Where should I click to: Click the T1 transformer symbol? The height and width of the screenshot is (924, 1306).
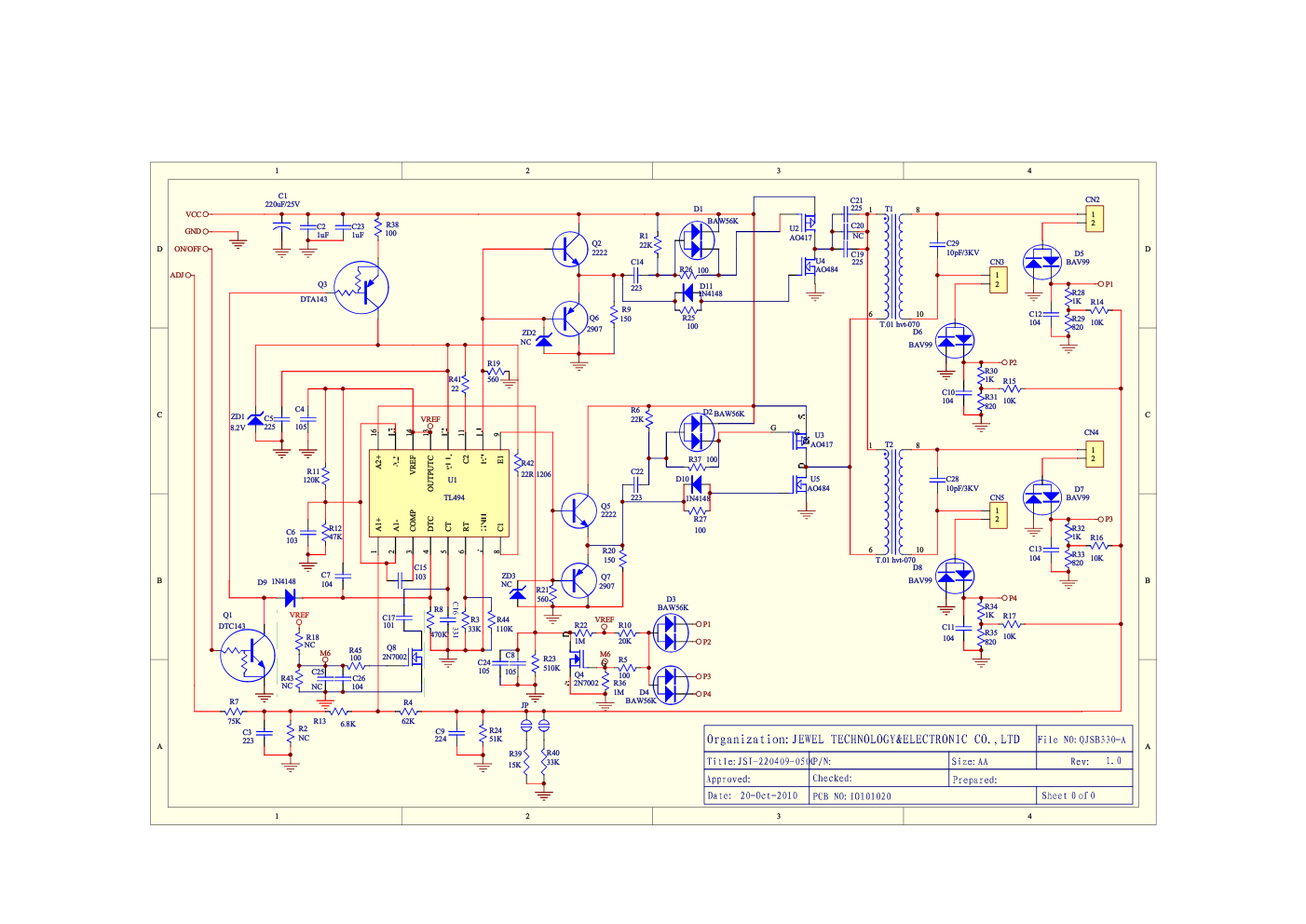click(895, 266)
